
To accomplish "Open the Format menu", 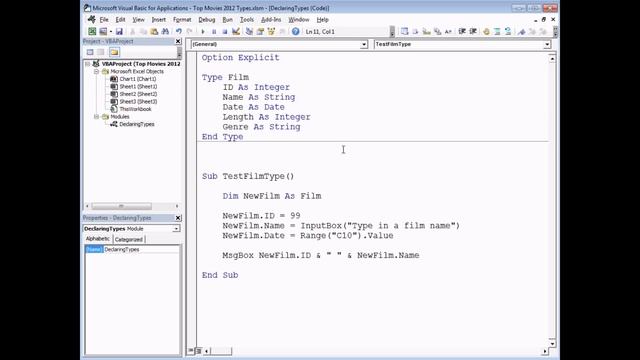I will click(182, 20).
